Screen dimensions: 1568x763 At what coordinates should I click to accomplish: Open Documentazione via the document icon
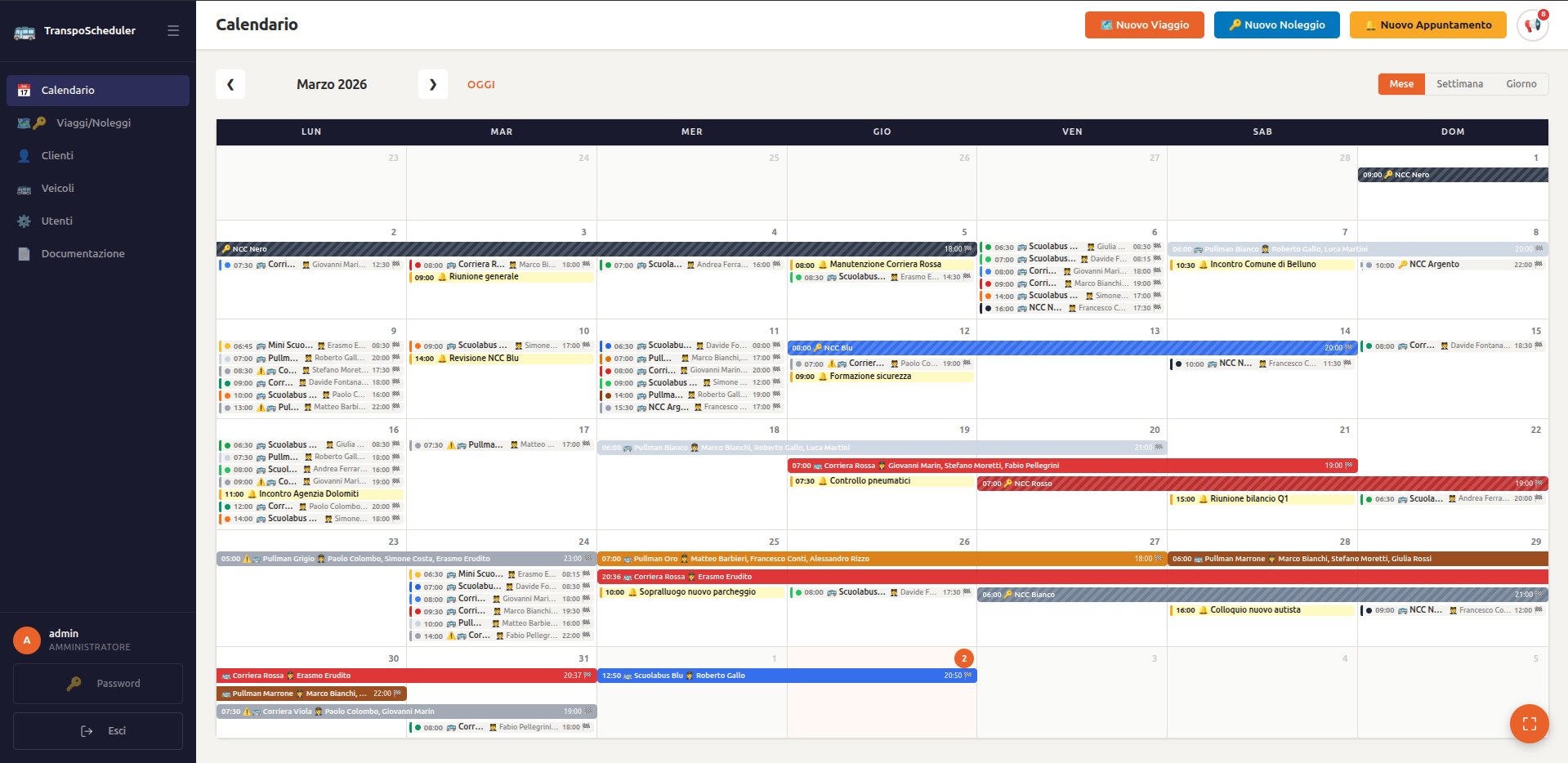[25, 253]
